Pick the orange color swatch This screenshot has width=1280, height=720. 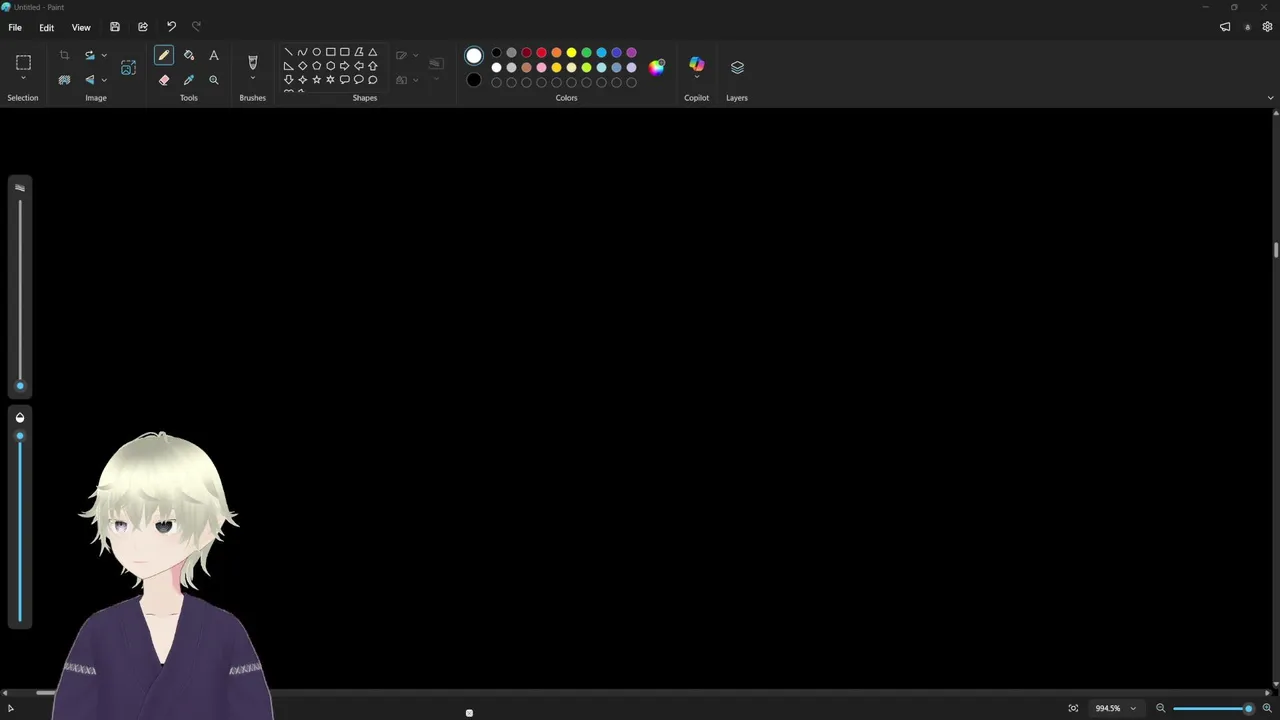pyautogui.click(x=556, y=52)
